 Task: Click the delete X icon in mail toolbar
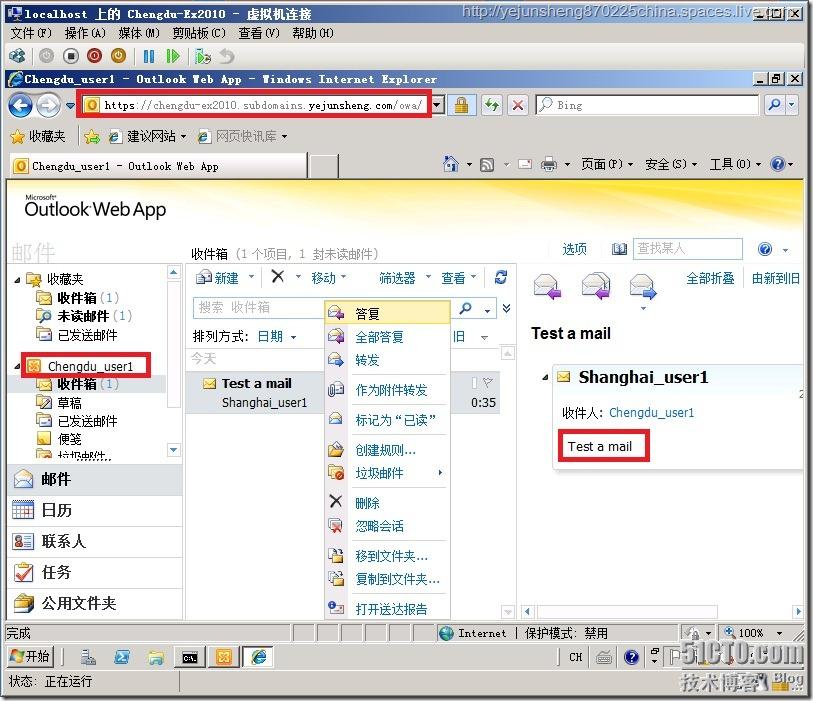(278, 276)
